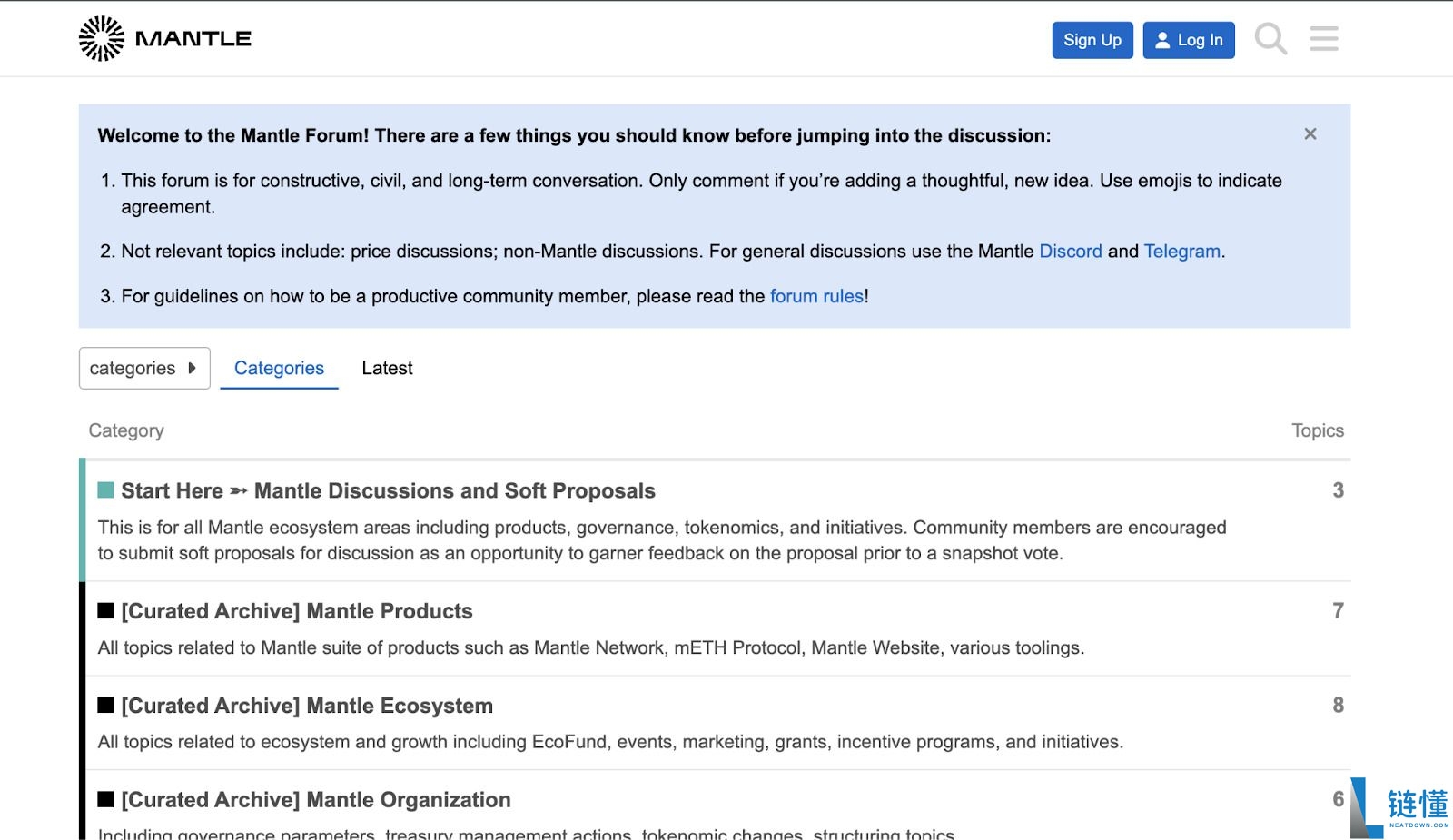Image resolution: width=1453 pixels, height=840 pixels.
Task: Click the Mantle Products description text
Action: point(591,647)
